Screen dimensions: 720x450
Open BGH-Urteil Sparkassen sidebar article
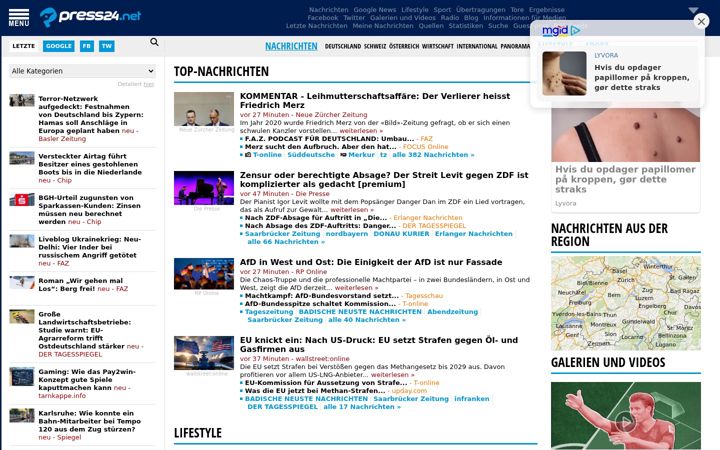[90, 209]
